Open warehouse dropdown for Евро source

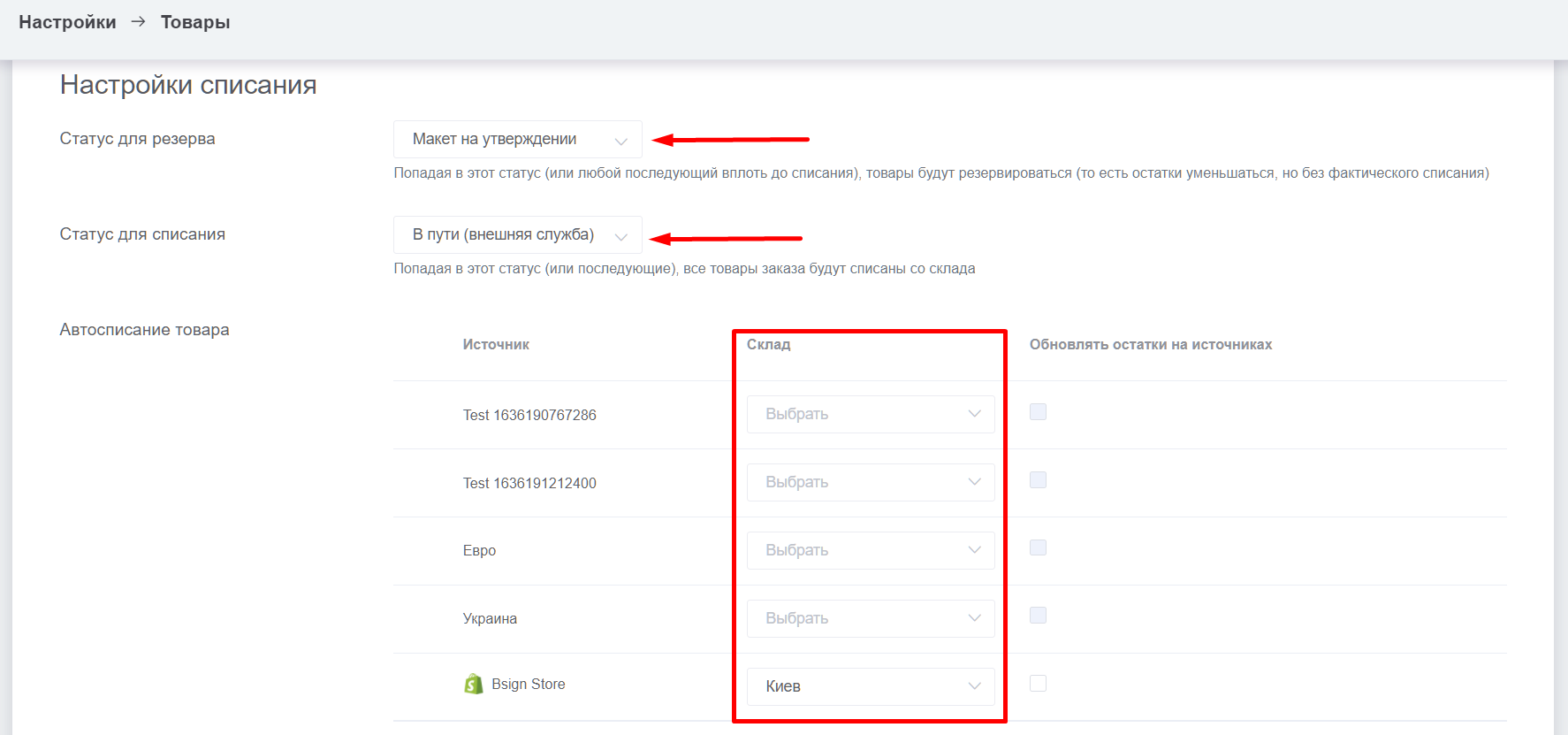pos(871,550)
